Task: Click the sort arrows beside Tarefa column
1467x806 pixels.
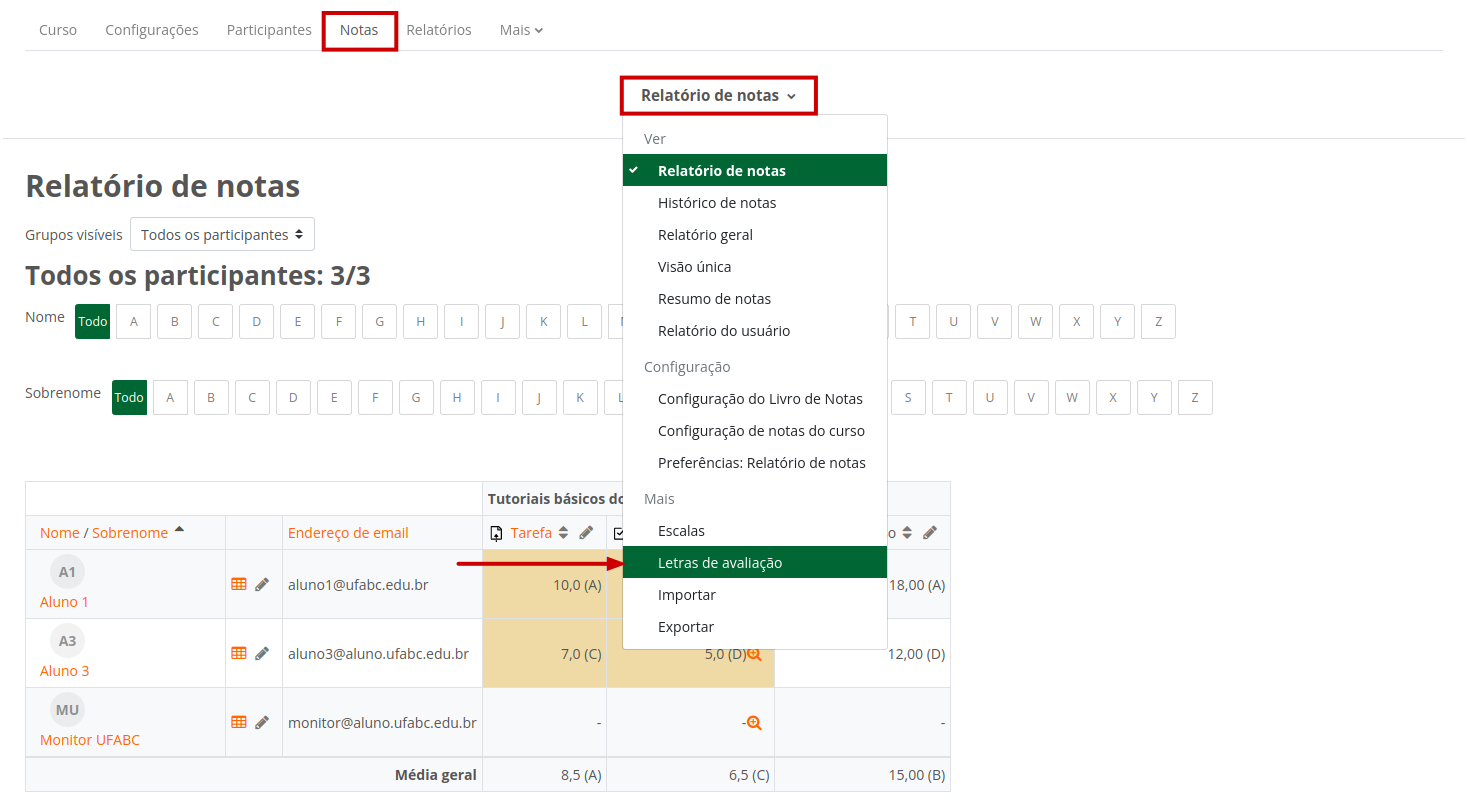Action: [x=563, y=533]
